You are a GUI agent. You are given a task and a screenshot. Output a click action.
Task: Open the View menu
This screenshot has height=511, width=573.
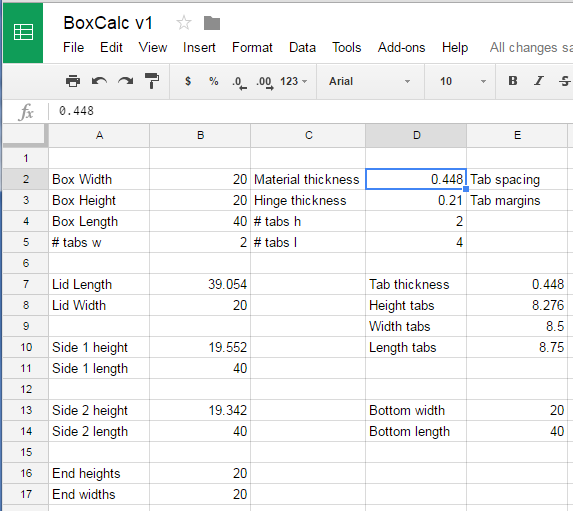pos(153,48)
